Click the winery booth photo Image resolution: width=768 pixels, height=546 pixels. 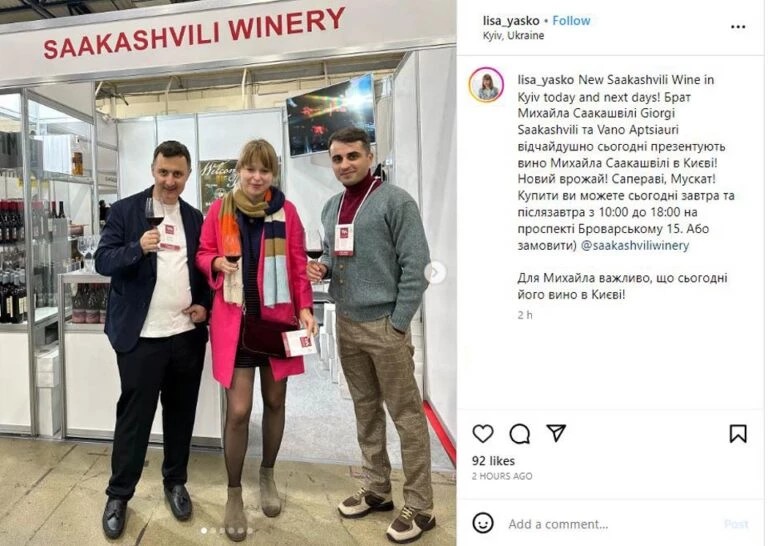pyautogui.click(x=228, y=273)
